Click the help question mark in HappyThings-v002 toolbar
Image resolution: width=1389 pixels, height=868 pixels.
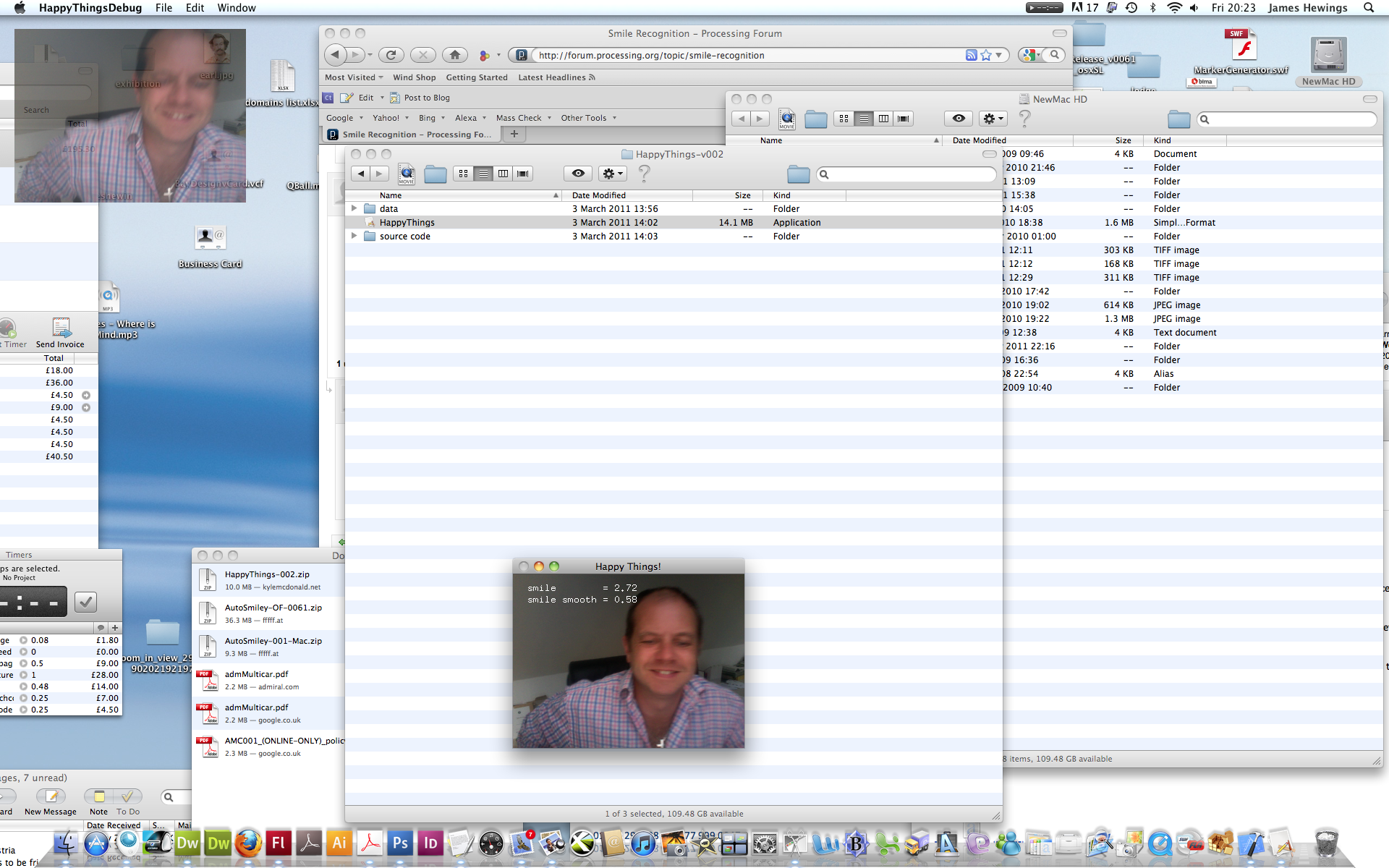[644, 174]
